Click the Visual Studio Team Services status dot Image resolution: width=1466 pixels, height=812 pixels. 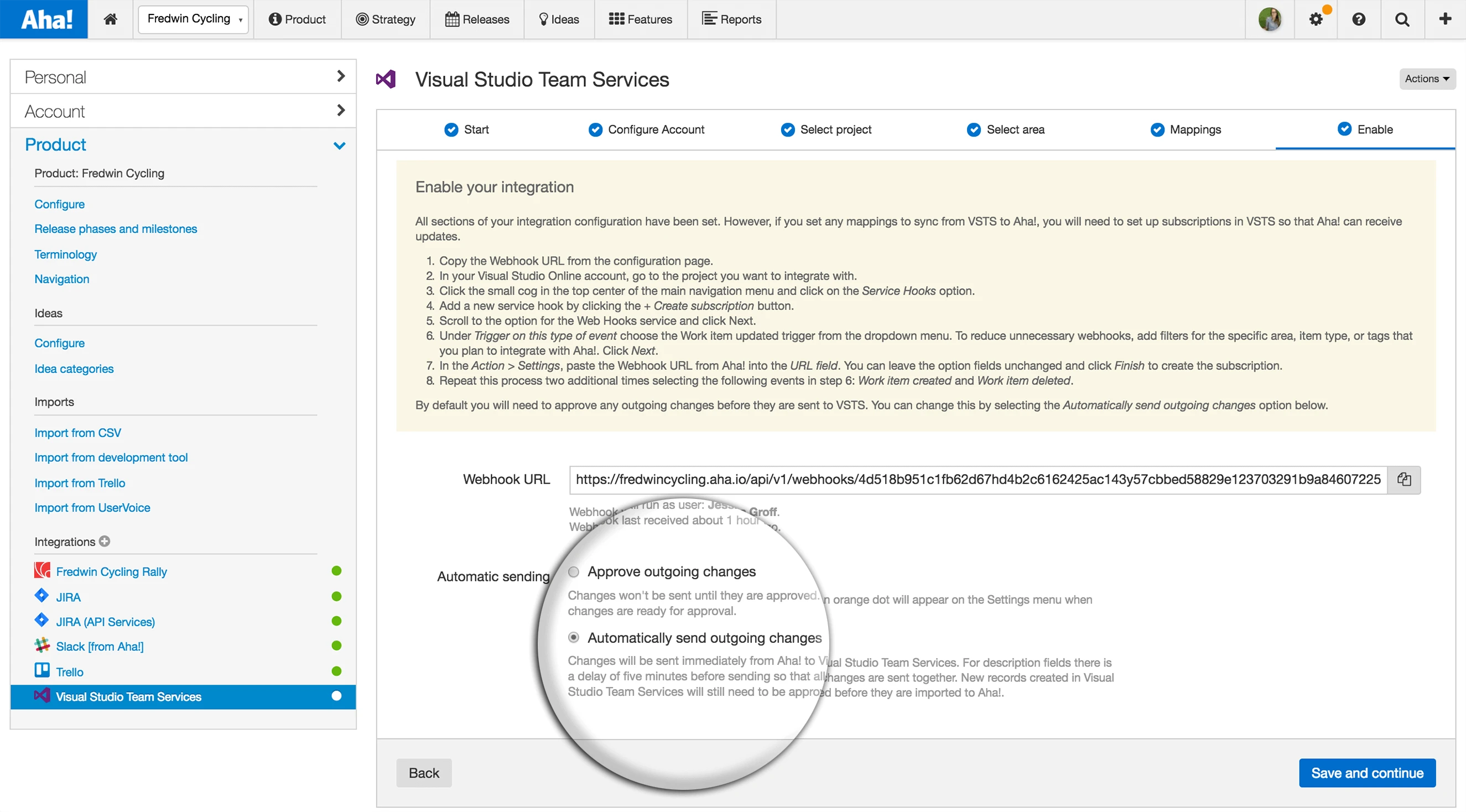pos(336,695)
